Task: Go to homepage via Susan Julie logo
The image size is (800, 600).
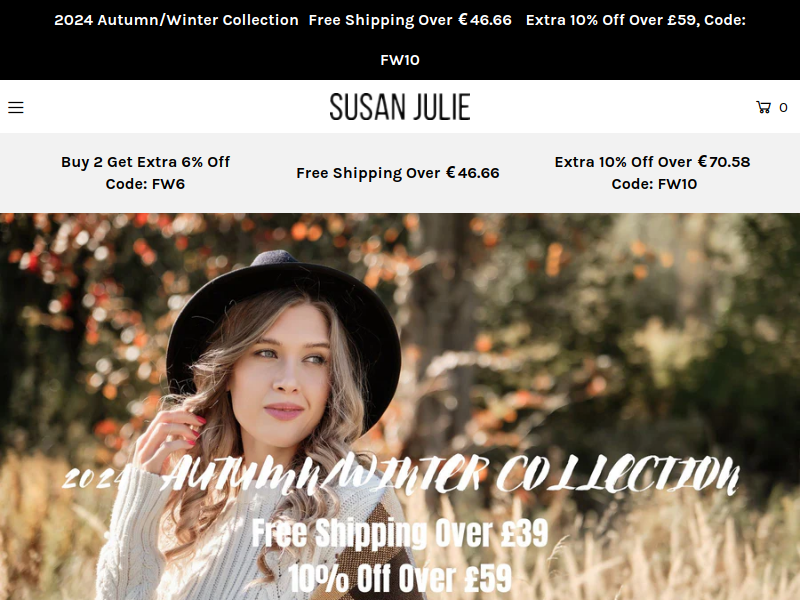Action: tap(399, 107)
